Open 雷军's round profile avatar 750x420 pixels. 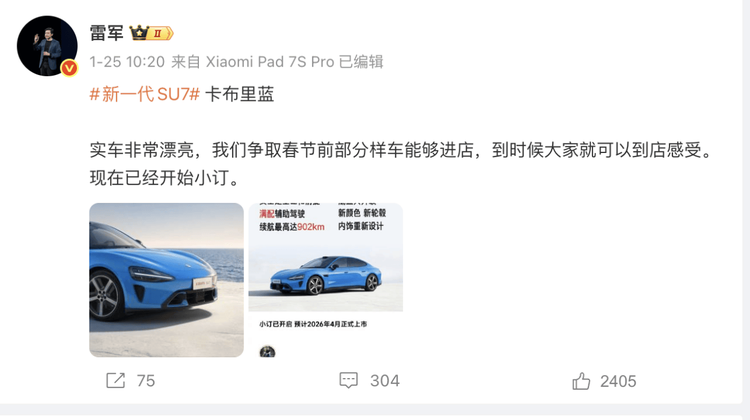click(x=47, y=46)
